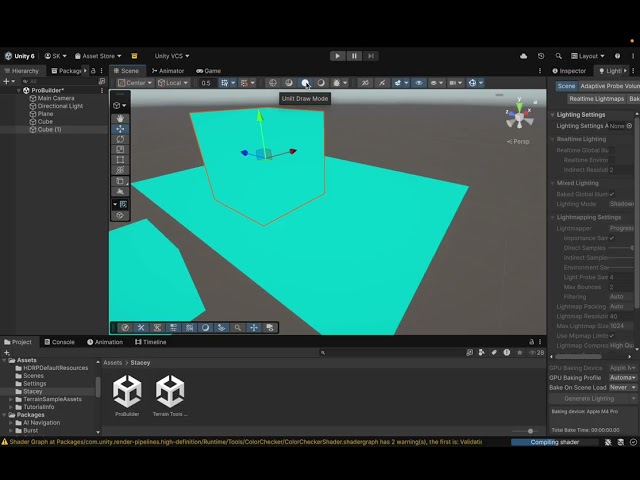The height and width of the screenshot is (480, 640).
Task: Select the Rect transform tool
Action: coord(120,160)
